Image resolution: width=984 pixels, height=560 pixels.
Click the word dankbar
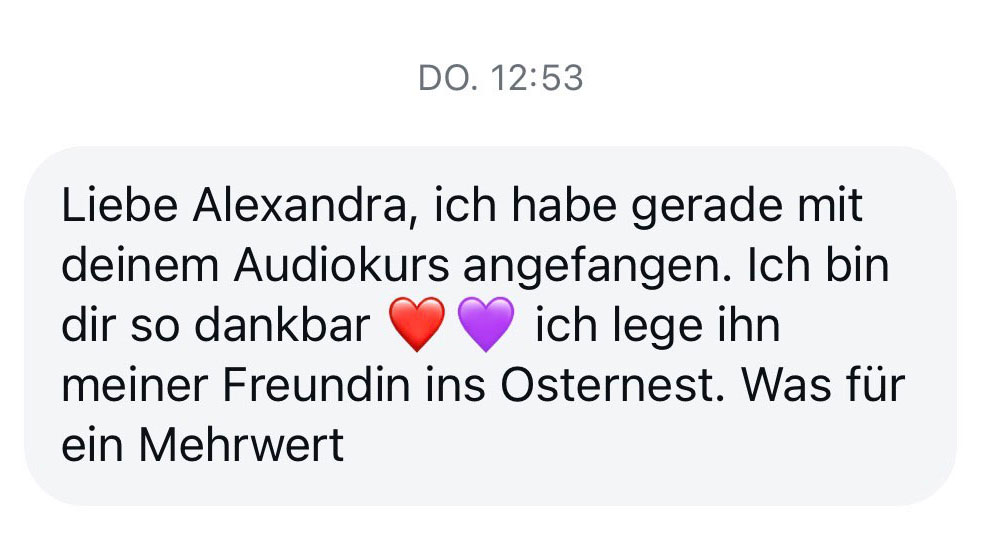tap(282, 325)
